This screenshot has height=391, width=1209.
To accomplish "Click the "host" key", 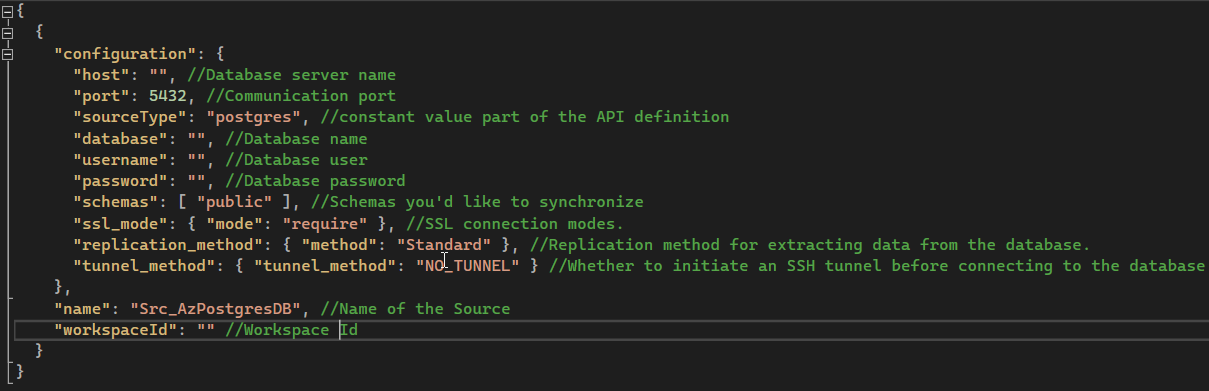I will coord(102,75).
